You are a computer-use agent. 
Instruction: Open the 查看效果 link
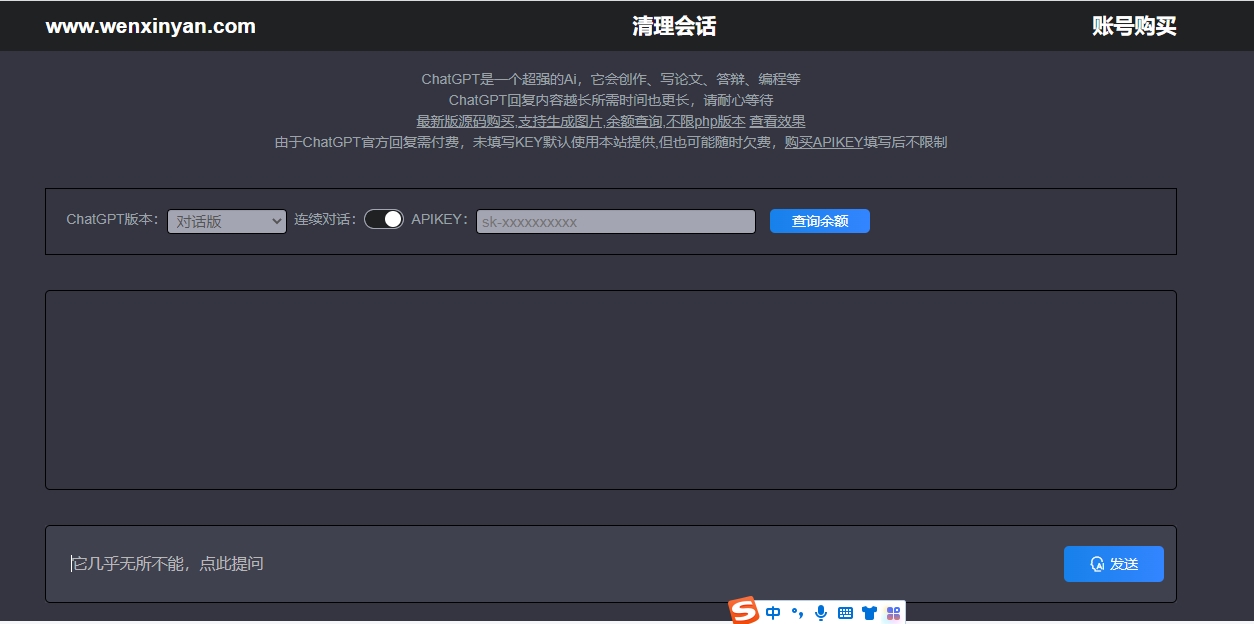pyautogui.click(x=777, y=121)
